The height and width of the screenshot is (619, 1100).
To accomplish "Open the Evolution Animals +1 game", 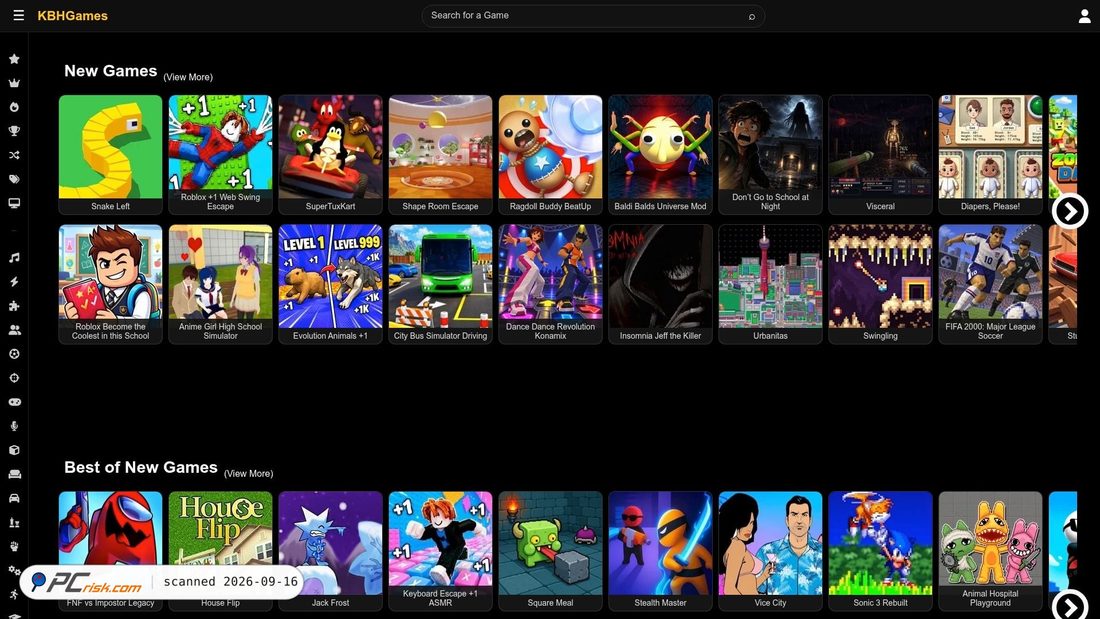I will click(330, 284).
